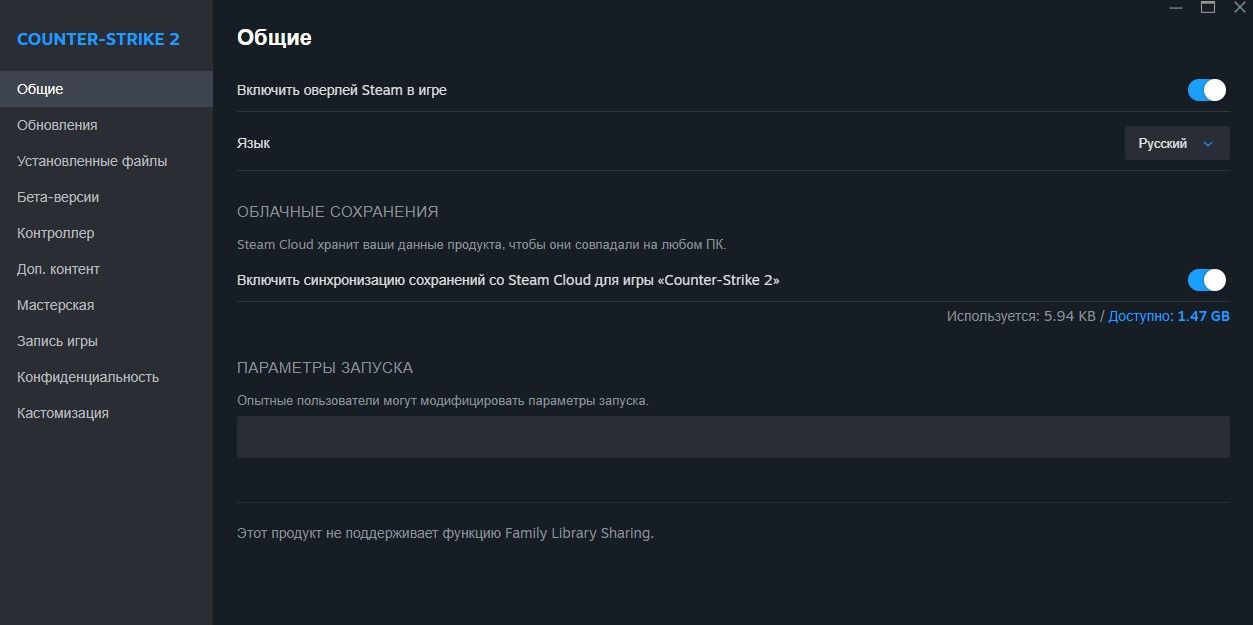Image resolution: width=1253 pixels, height=625 pixels.
Task: Click the COUNTER-STRIKE 2 title
Action: 98,39
